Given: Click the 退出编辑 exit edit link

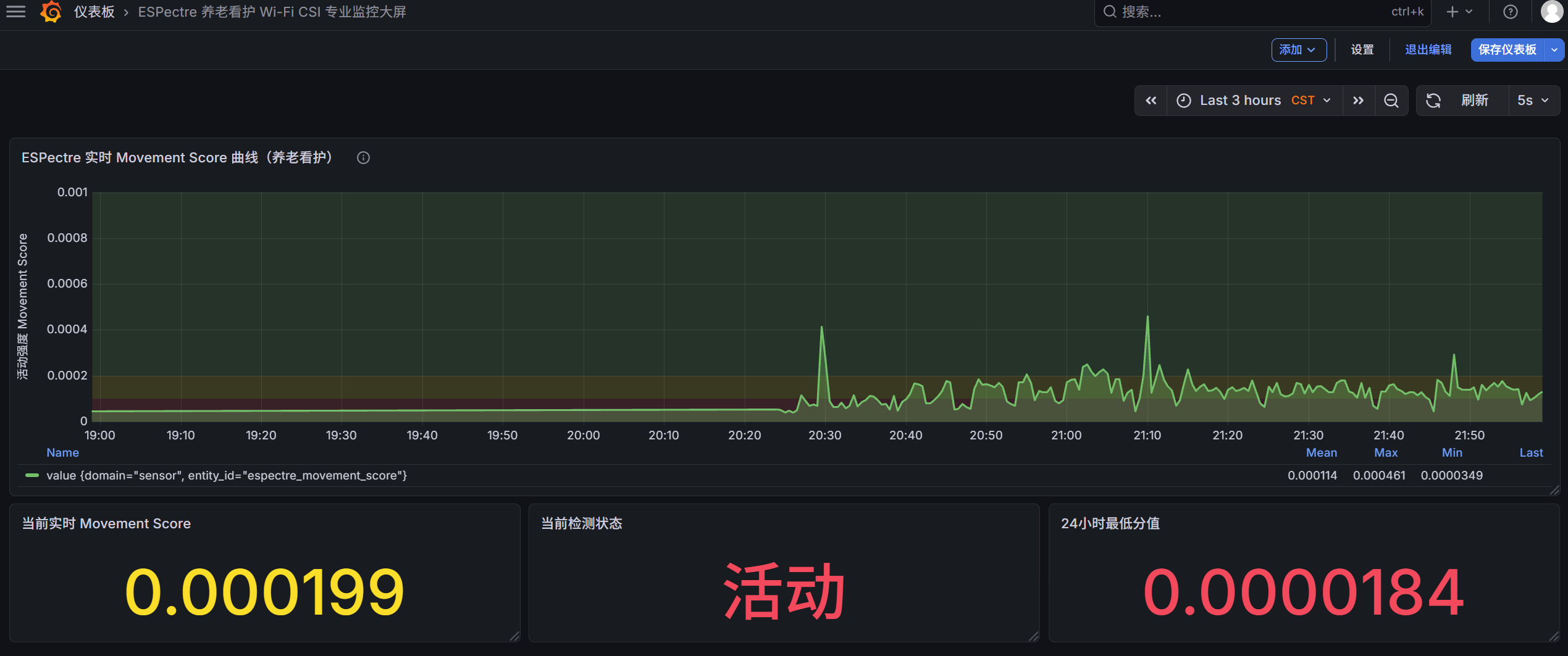Looking at the screenshot, I should [x=1428, y=50].
